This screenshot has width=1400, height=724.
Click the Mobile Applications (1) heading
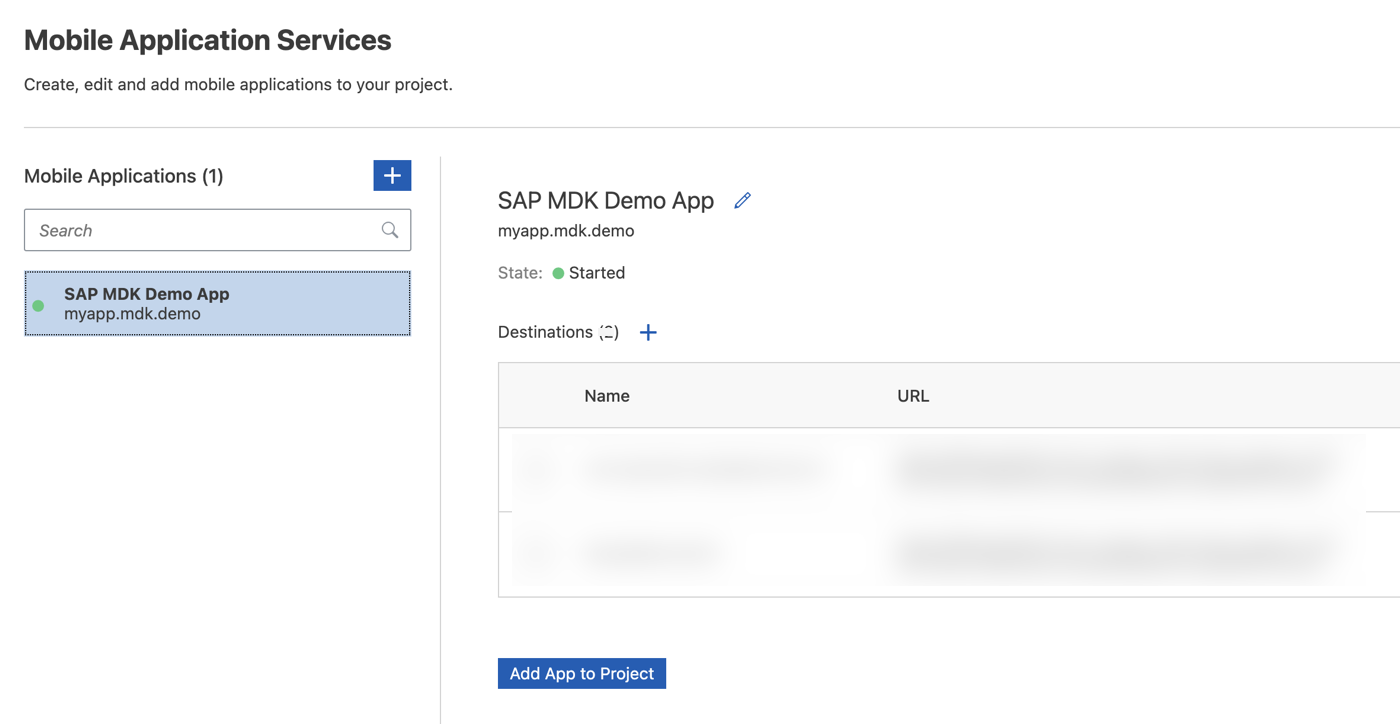tap(124, 176)
